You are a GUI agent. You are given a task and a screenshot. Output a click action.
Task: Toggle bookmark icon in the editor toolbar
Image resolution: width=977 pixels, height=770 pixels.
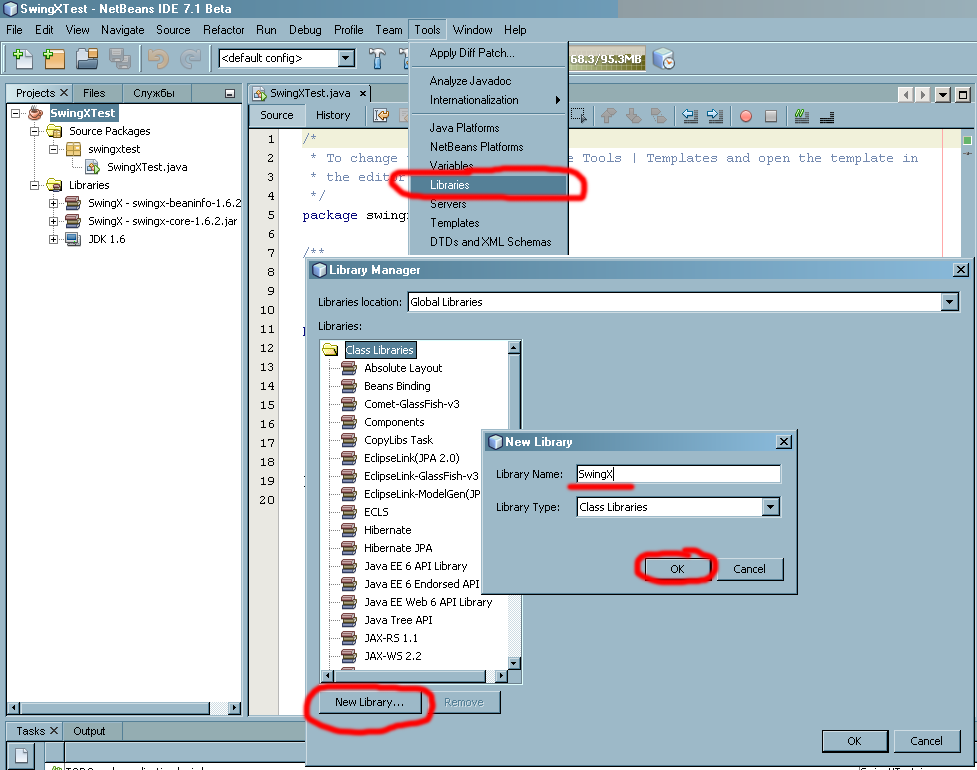click(658, 115)
